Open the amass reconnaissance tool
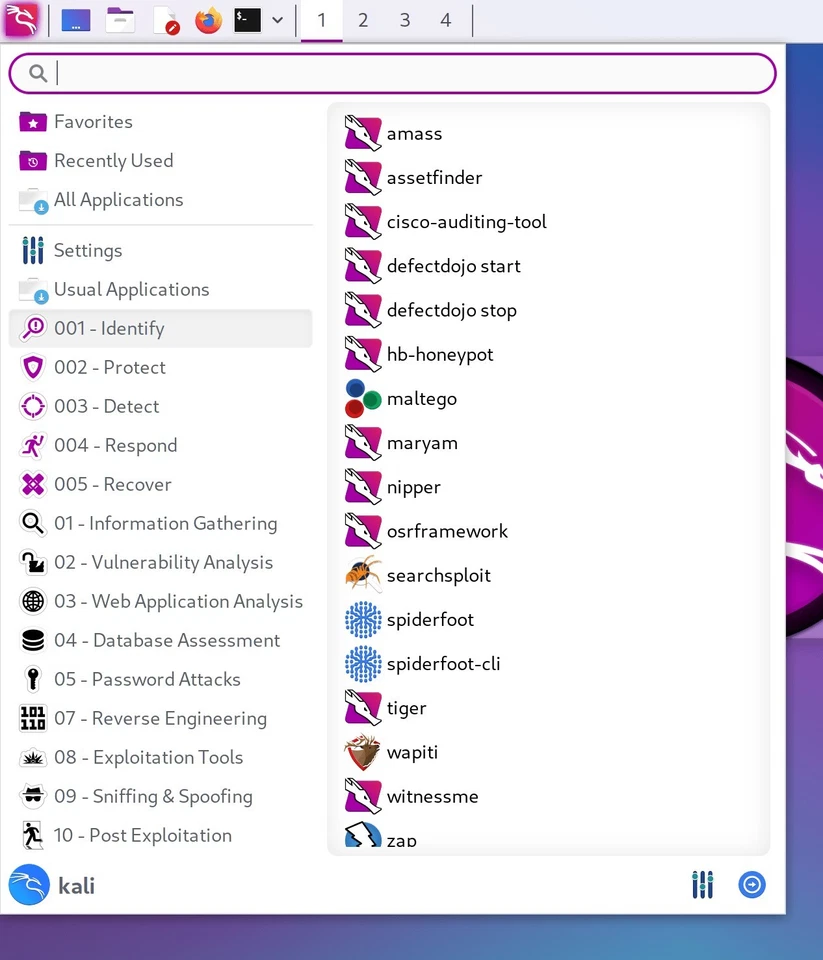 pyautogui.click(x=413, y=133)
